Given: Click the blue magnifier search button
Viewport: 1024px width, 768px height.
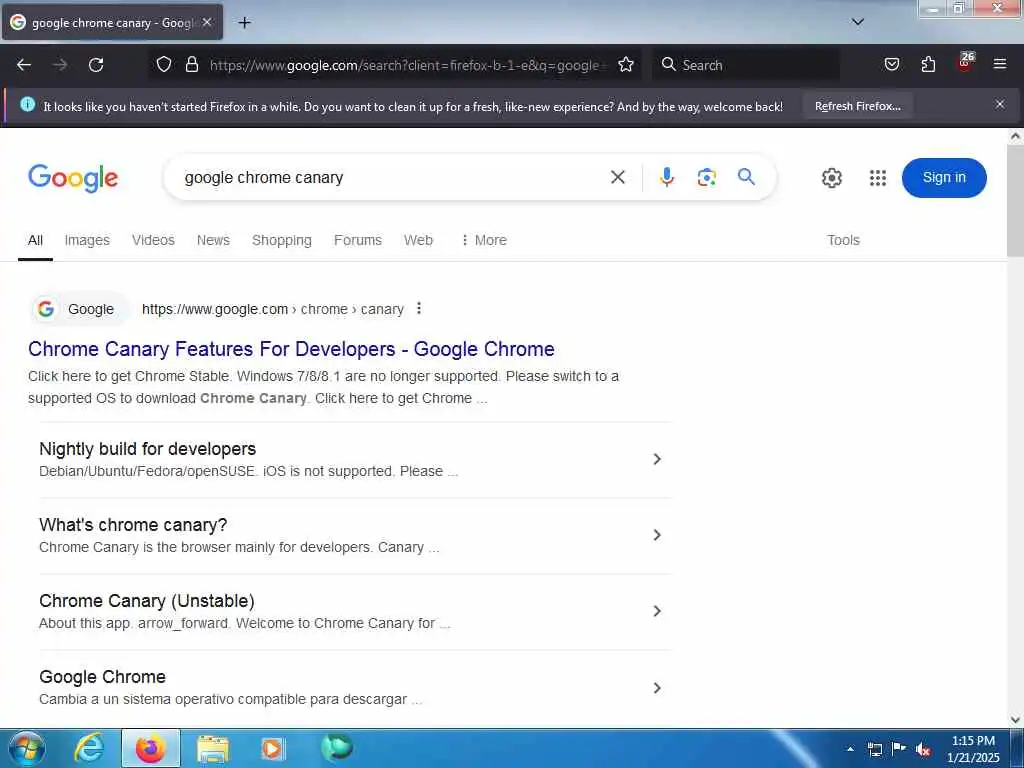Looking at the screenshot, I should point(746,176).
